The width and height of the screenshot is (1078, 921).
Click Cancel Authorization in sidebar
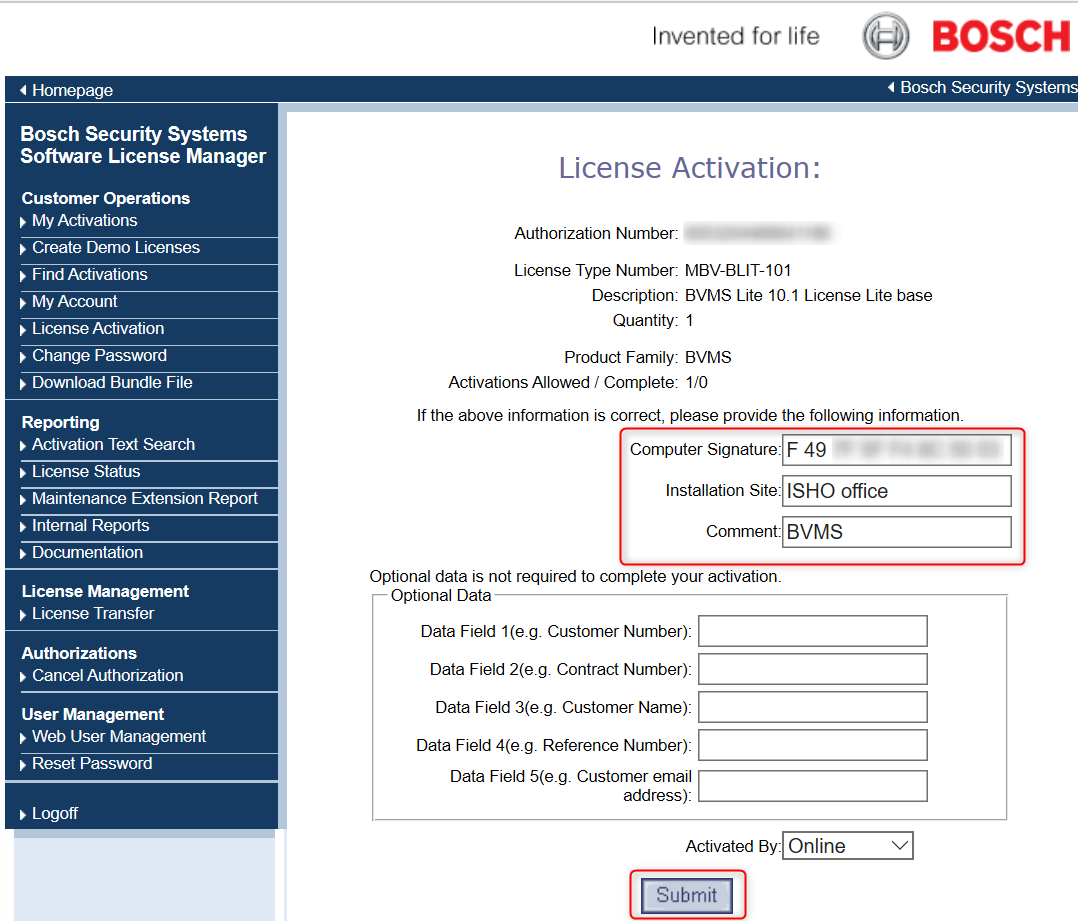[x=107, y=676]
